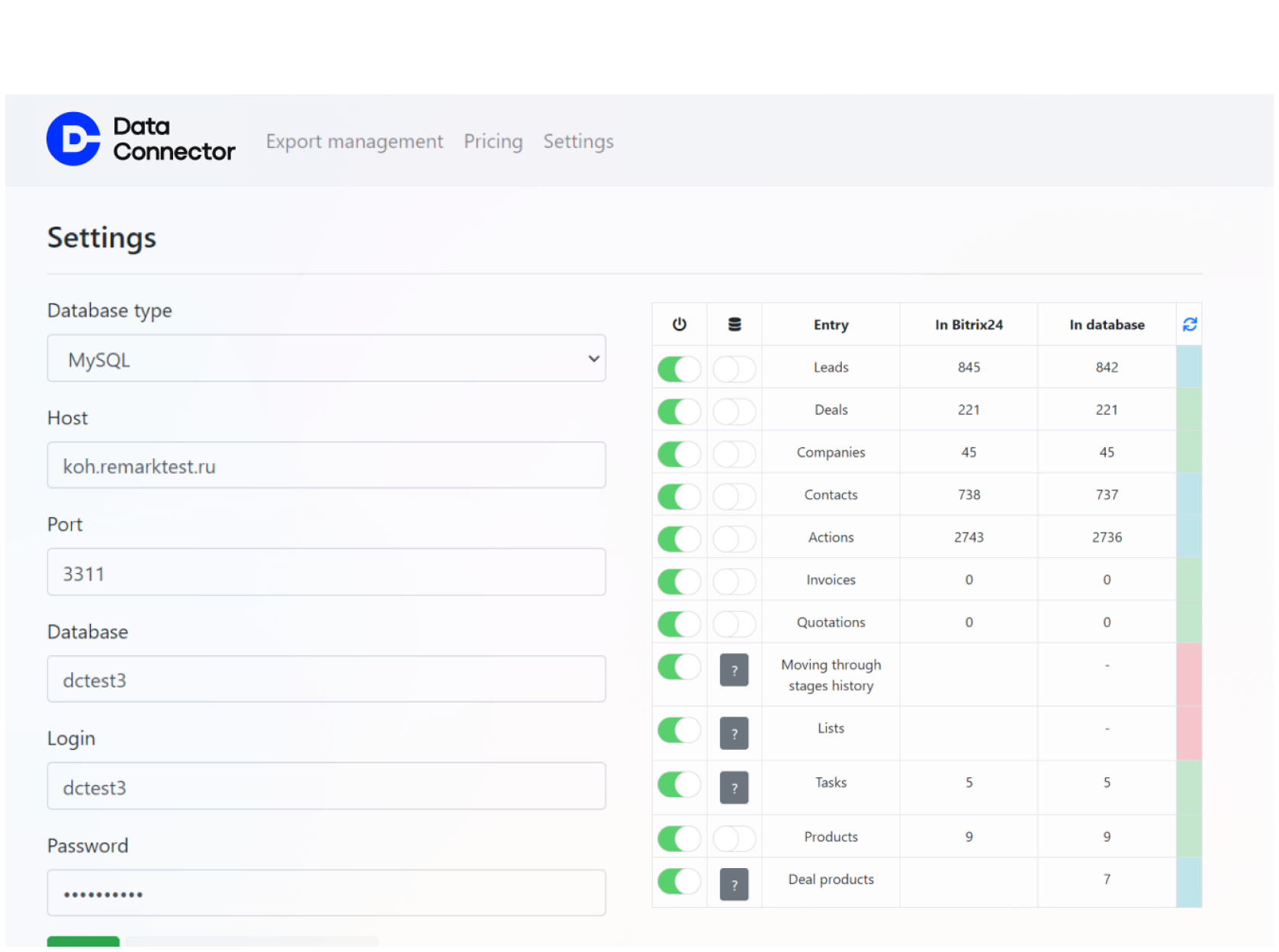Click the database stack icon header
Screen dimensions: 1279x952
734,324
